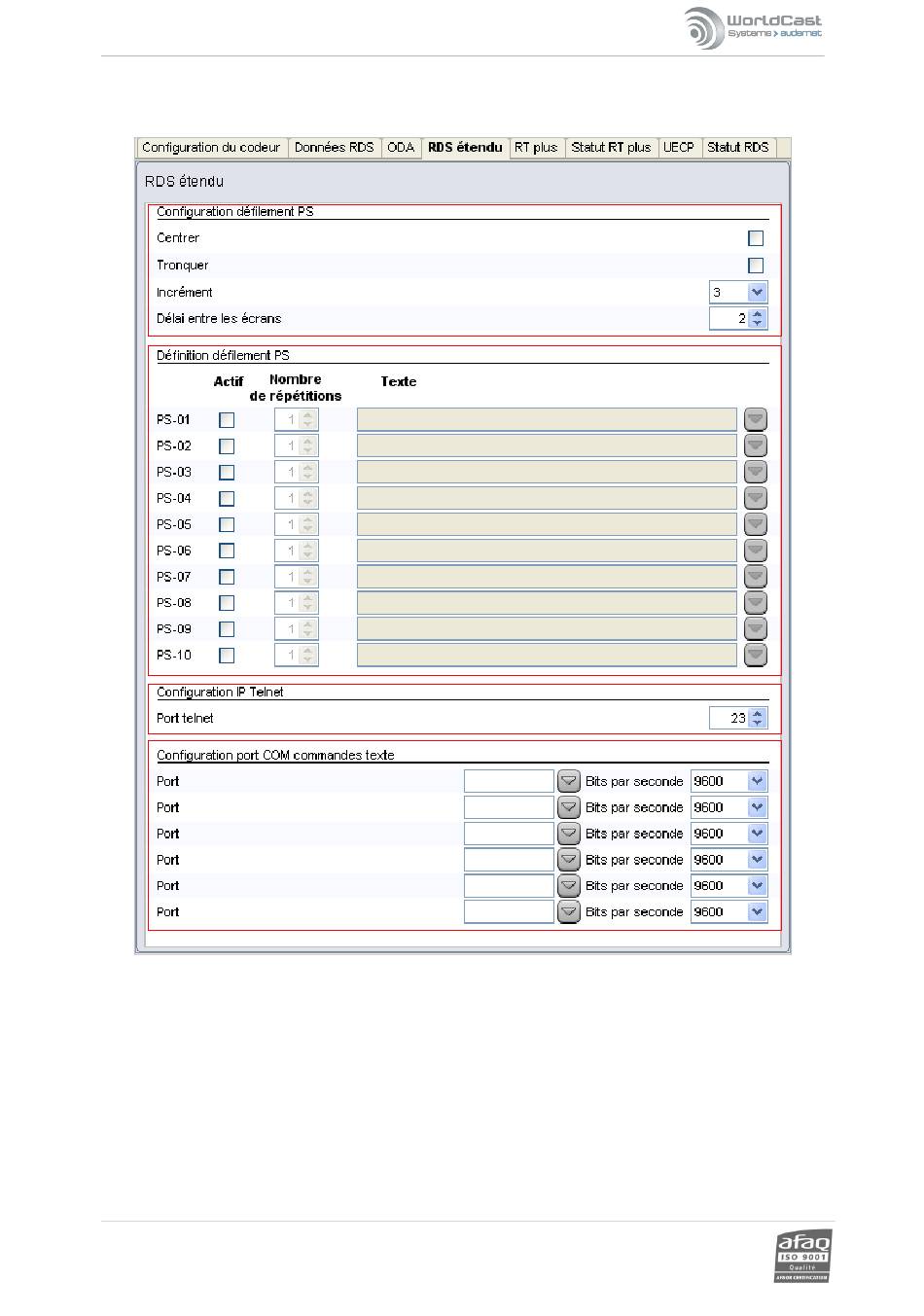924x1316 pixels.
Task: Click the "Nombre de répétitions" column header
Action: [296, 387]
